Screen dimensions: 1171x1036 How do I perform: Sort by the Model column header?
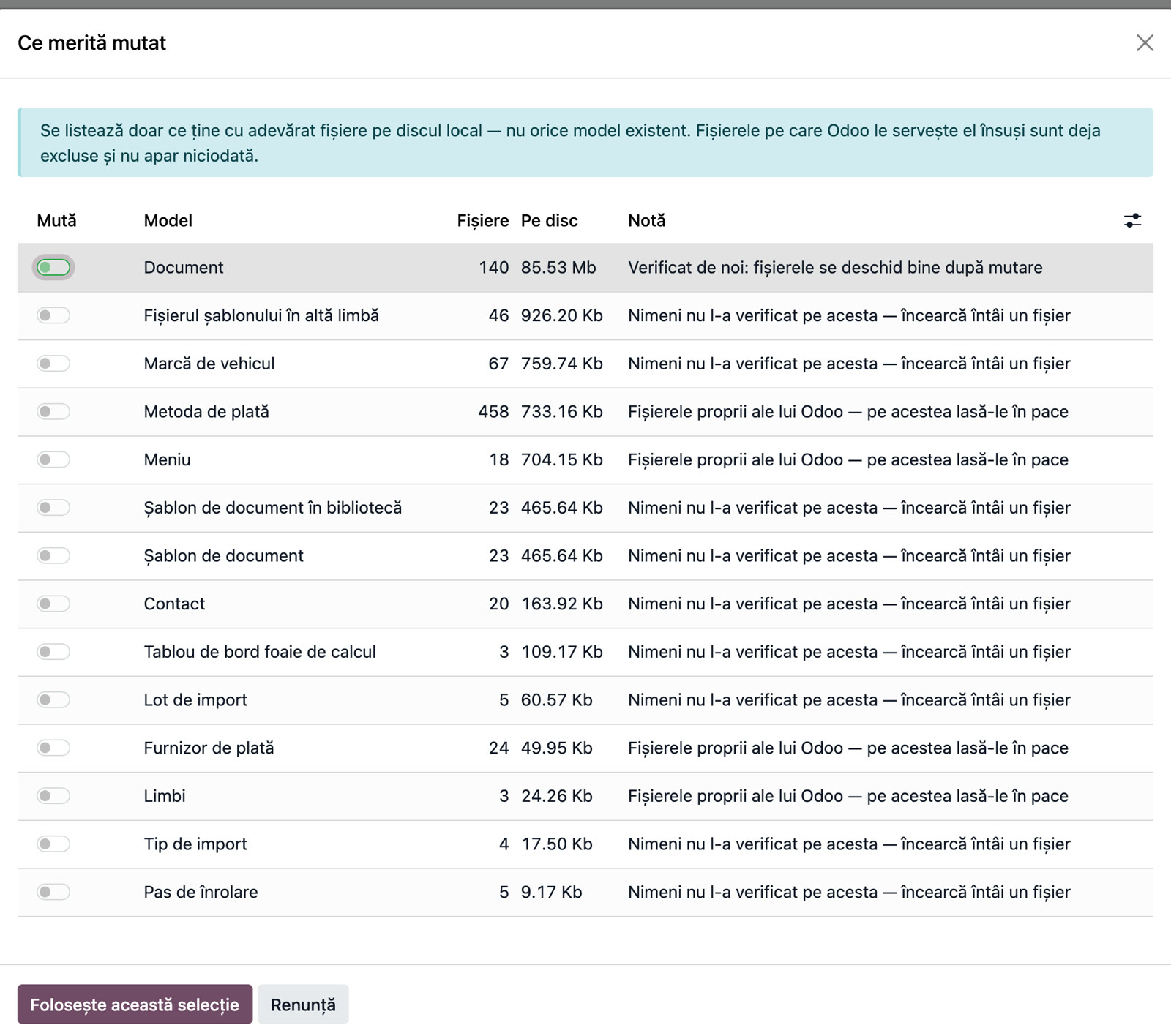coord(168,220)
